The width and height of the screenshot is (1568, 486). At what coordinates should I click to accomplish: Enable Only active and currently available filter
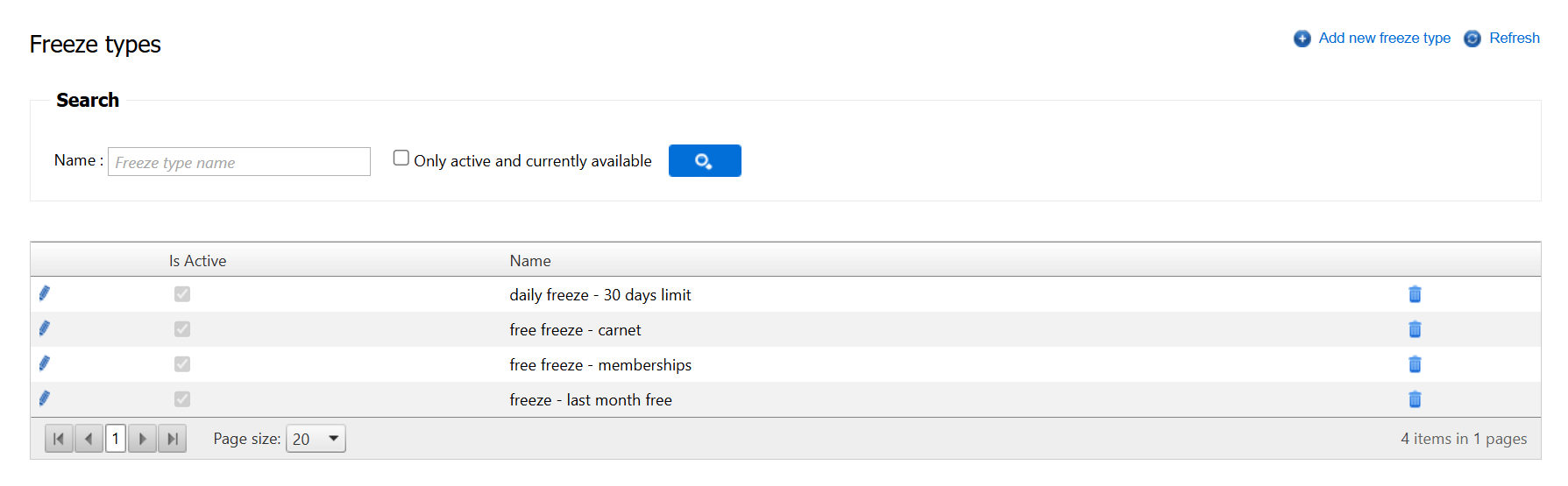click(401, 158)
